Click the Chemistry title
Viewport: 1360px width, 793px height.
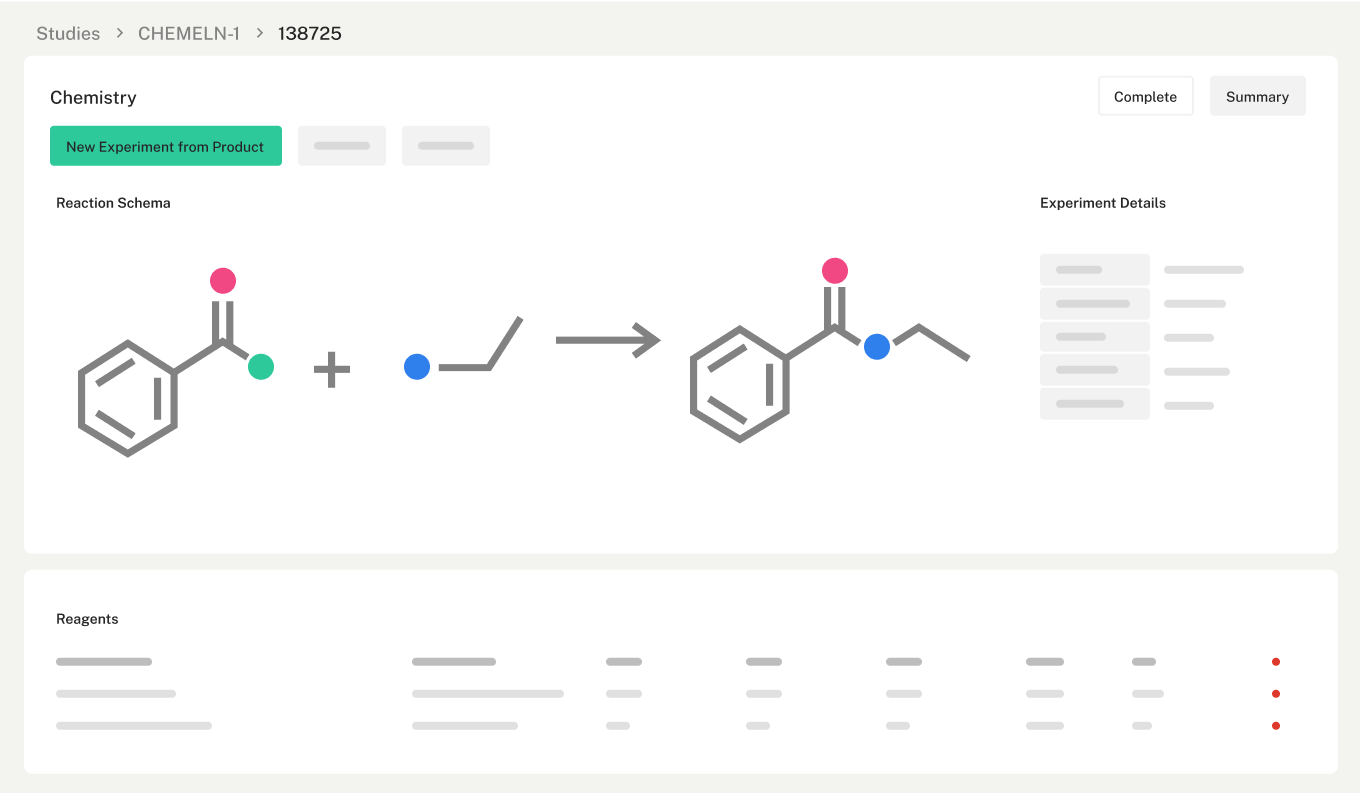(93, 97)
